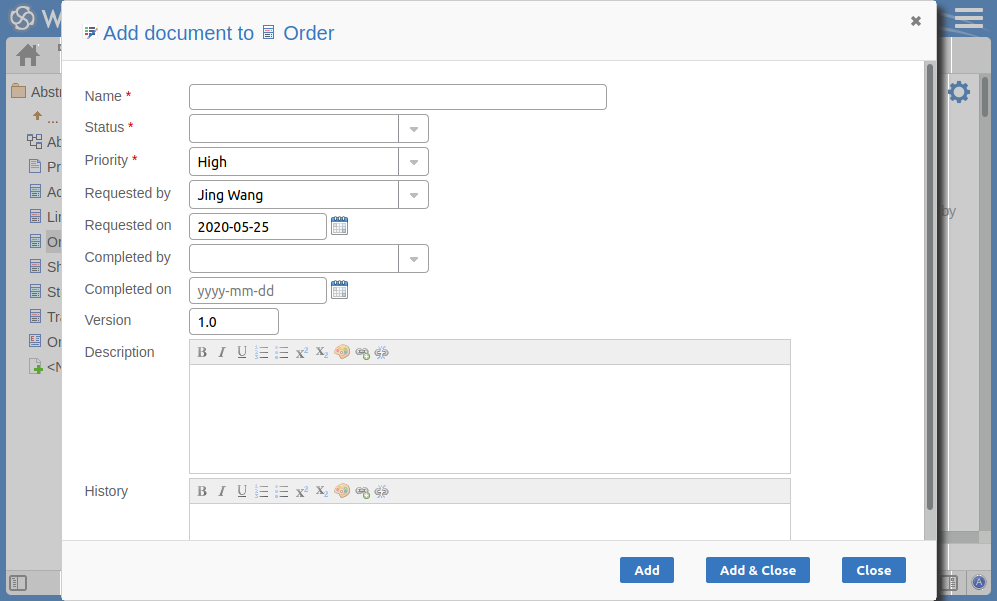The height and width of the screenshot is (601, 997).
Task: Click the Add & Close button
Action: coord(757,570)
